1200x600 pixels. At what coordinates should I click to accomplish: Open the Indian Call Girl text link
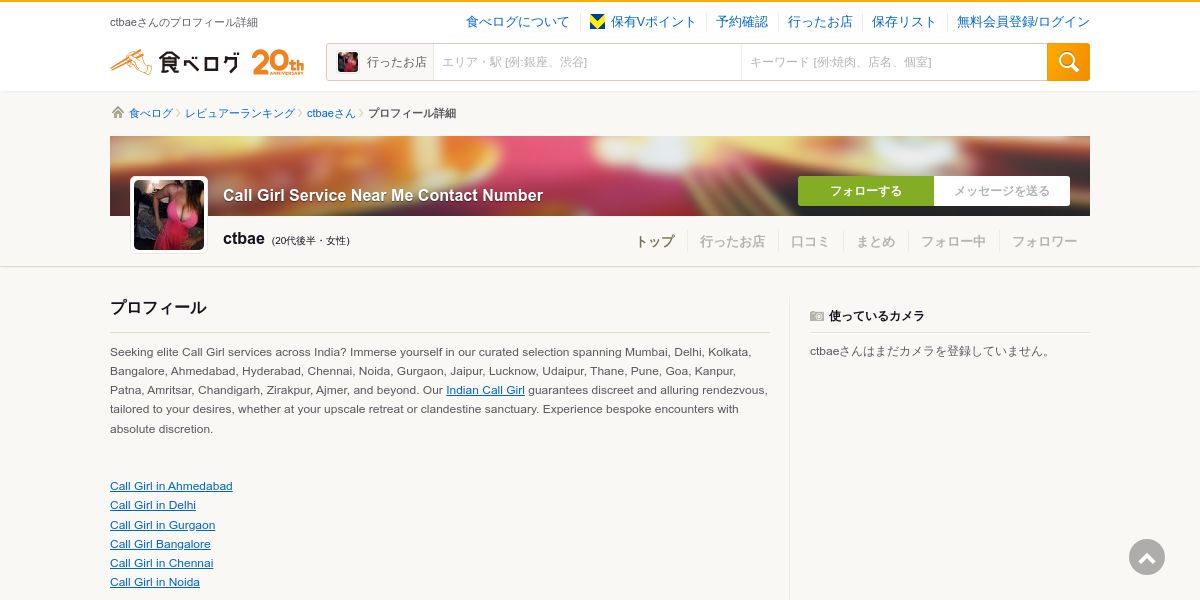point(485,390)
